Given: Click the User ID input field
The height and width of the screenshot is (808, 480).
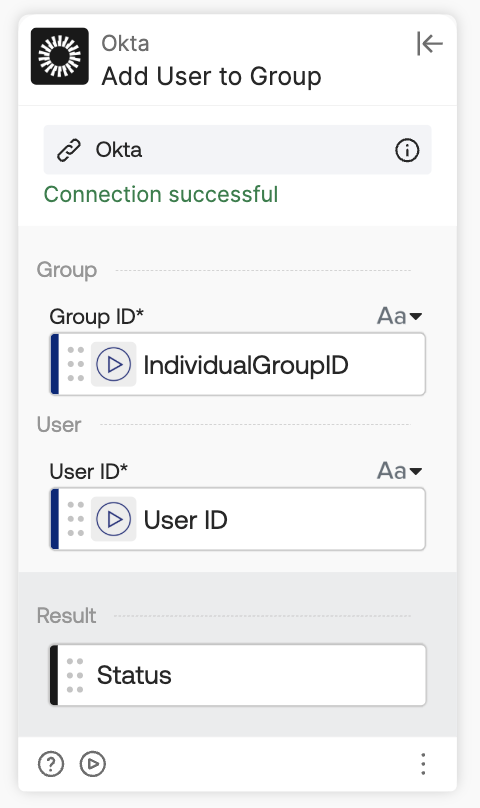Looking at the screenshot, I should coord(238,519).
